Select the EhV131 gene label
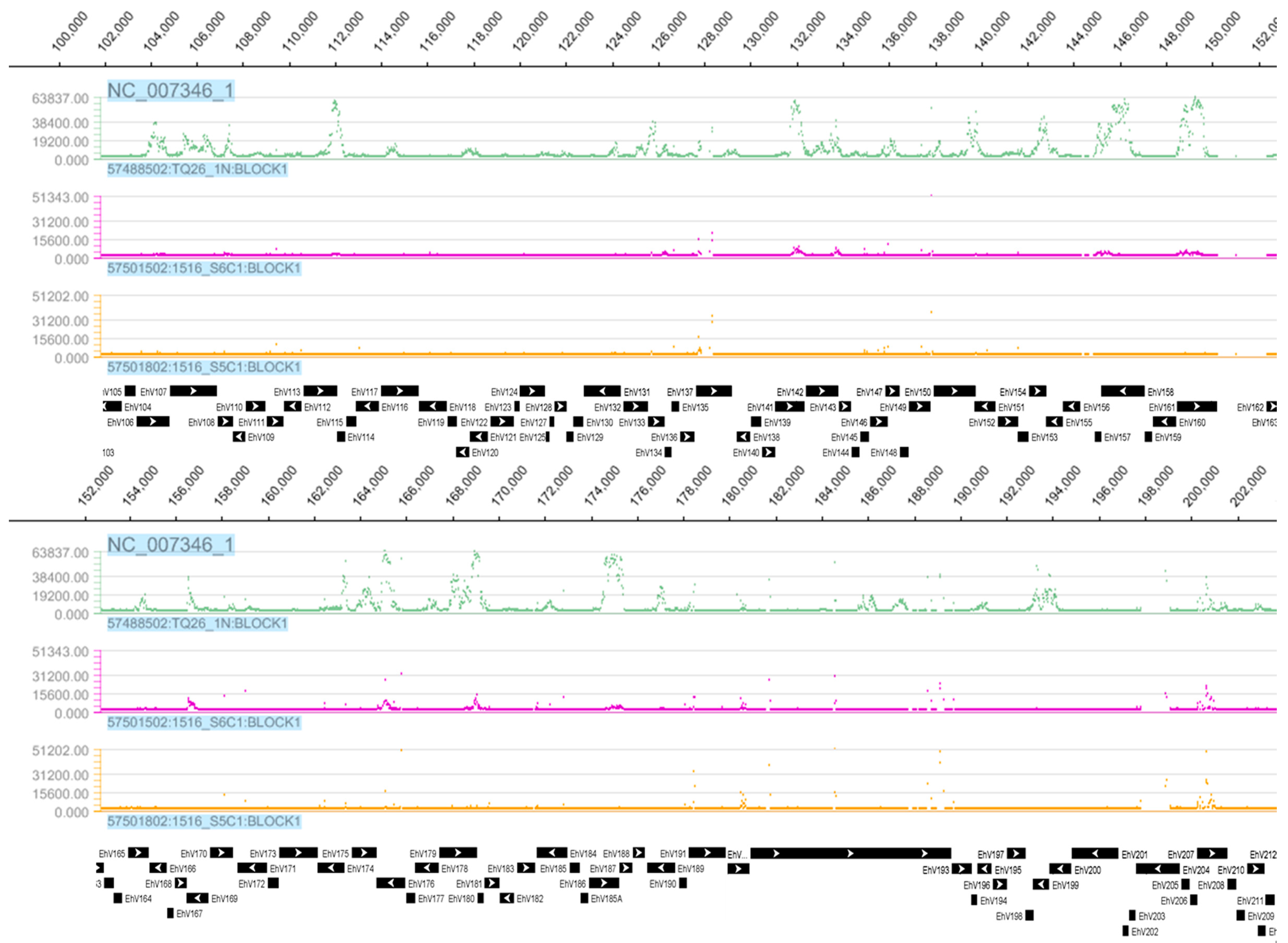The width and height of the screenshot is (1288, 943). pyautogui.click(x=637, y=392)
